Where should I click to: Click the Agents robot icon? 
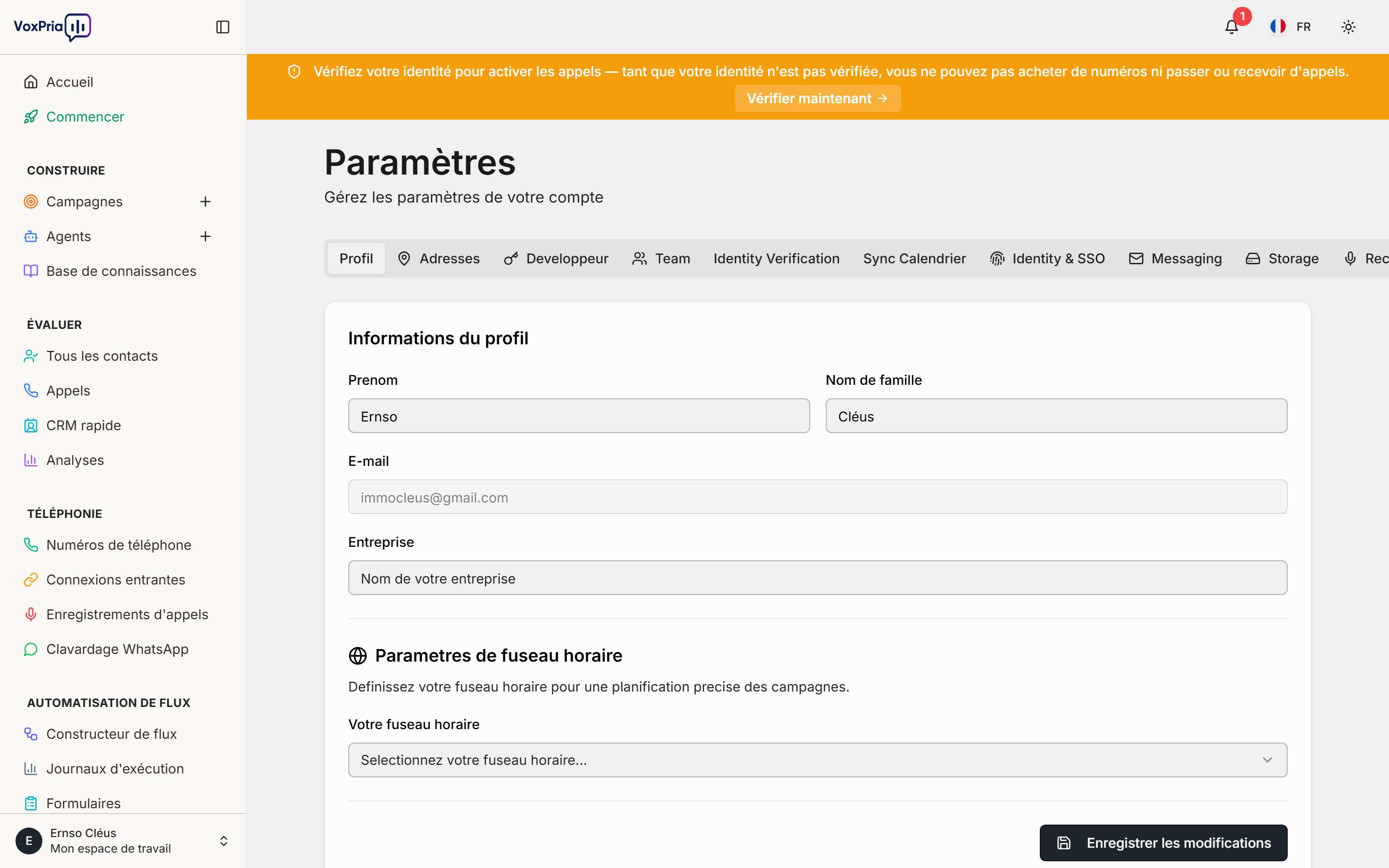tap(31, 236)
